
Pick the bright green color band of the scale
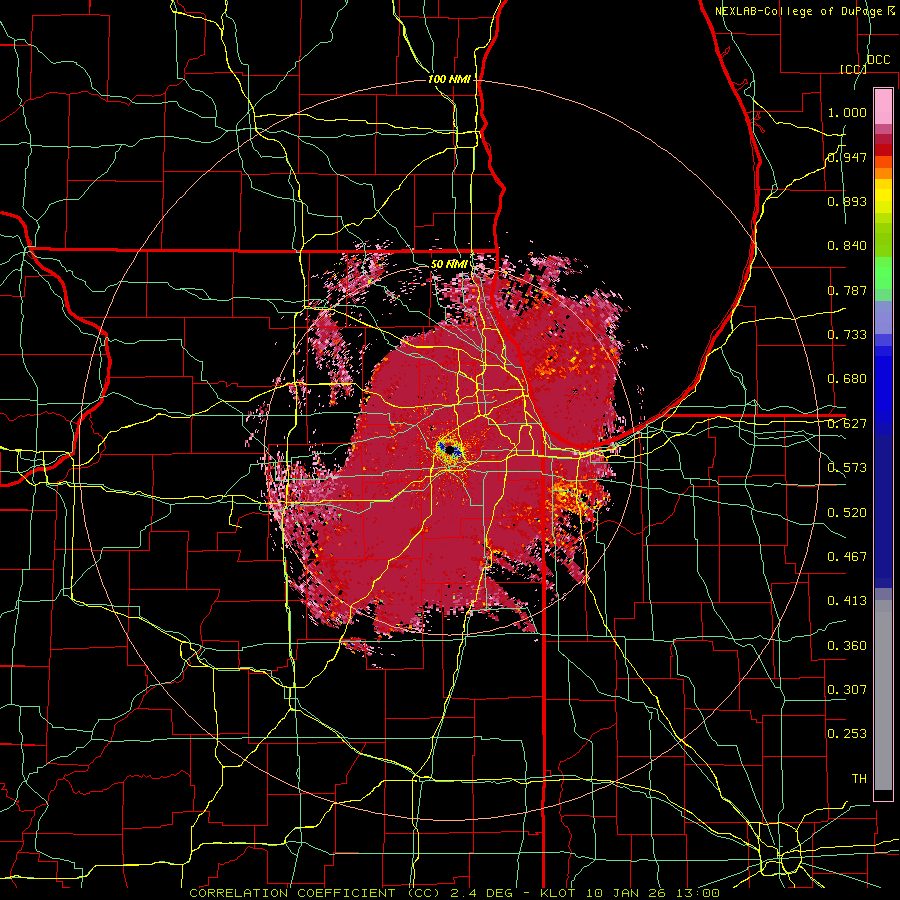point(883,274)
